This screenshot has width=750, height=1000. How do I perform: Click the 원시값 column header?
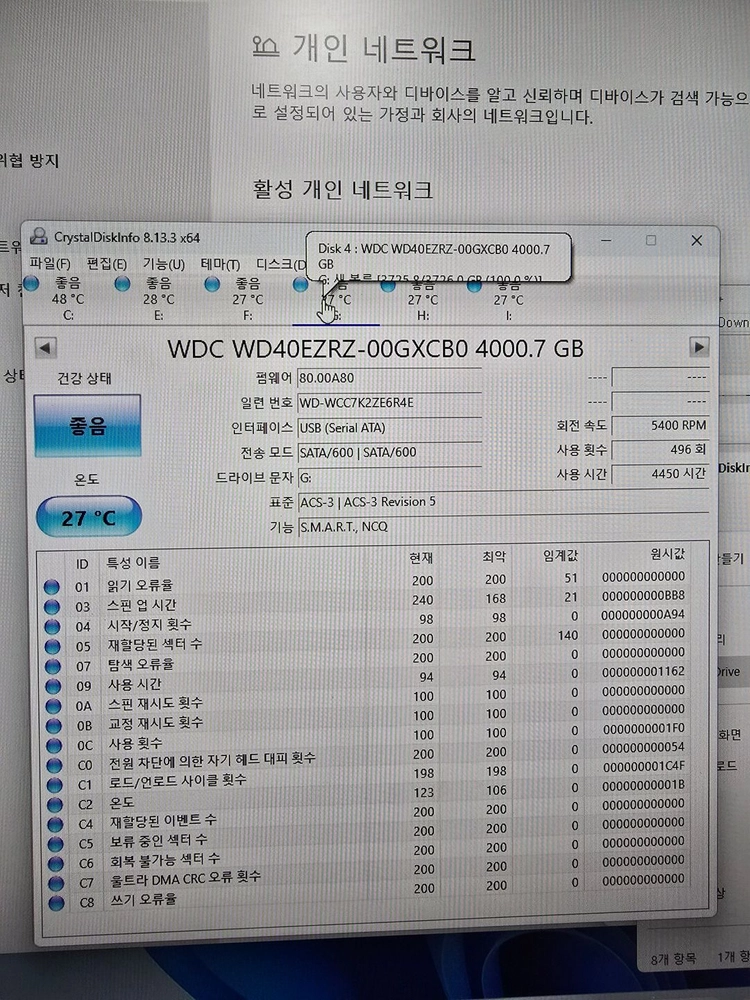pyautogui.click(x=667, y=554)
